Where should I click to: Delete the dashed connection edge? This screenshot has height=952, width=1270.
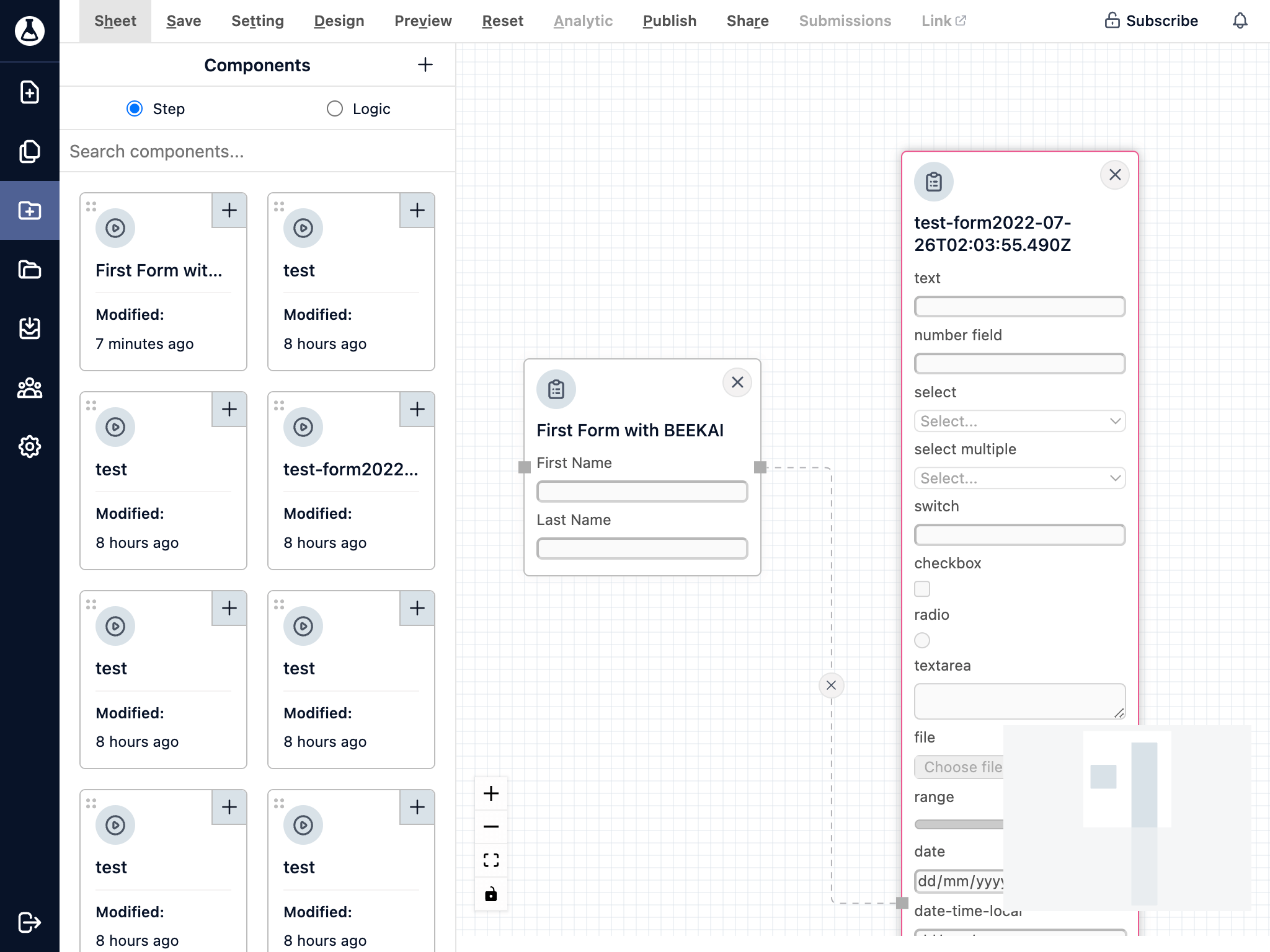point(832,685)
